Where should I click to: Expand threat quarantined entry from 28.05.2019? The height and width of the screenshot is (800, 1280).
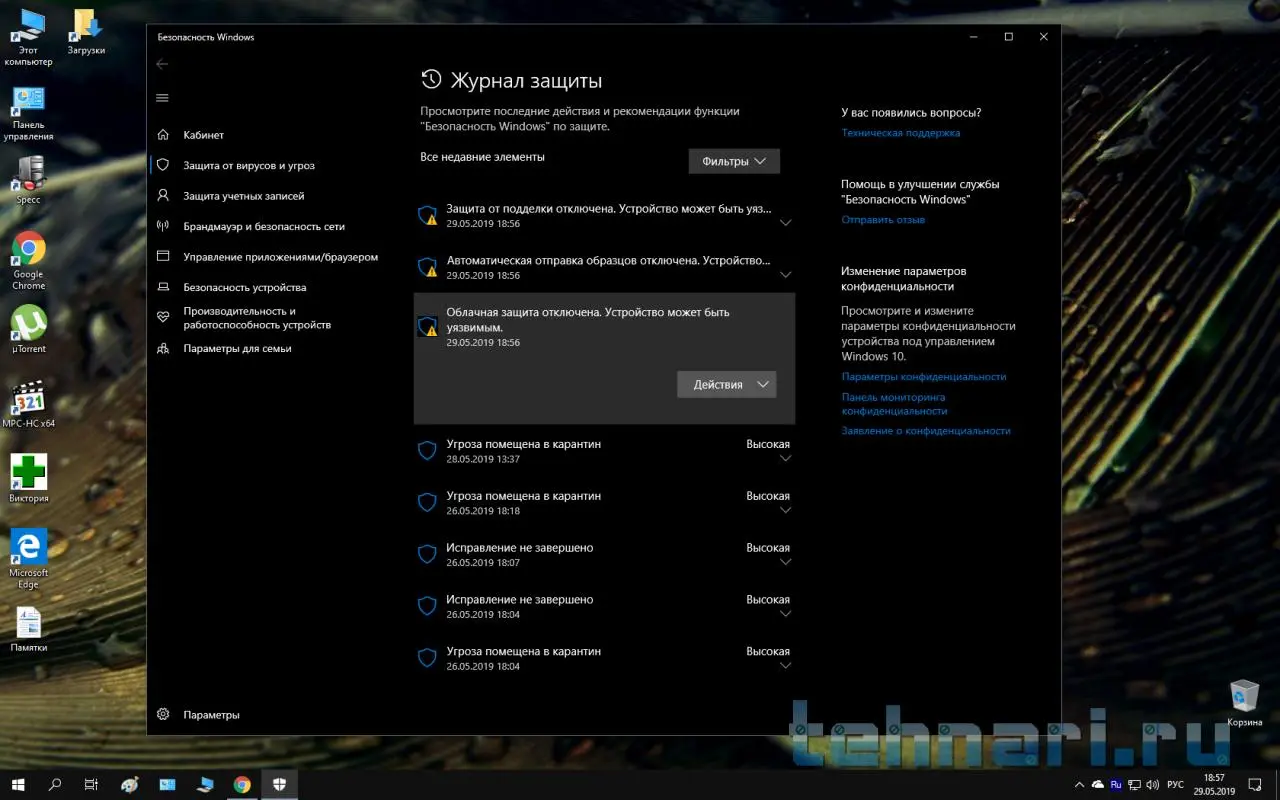(x=785, y=459)
